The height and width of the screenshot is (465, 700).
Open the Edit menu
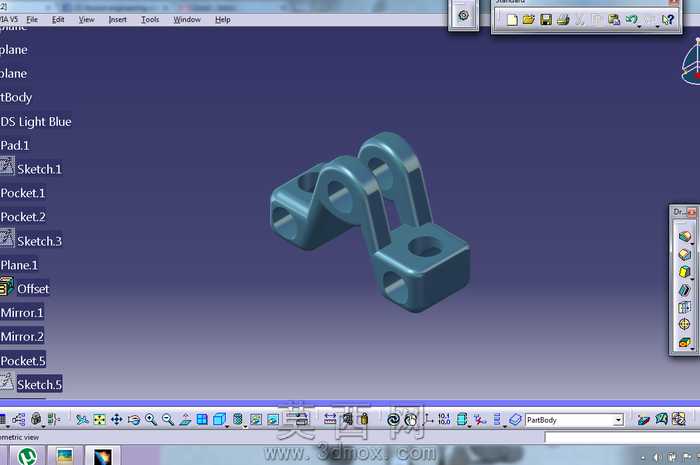coord(58,20)
